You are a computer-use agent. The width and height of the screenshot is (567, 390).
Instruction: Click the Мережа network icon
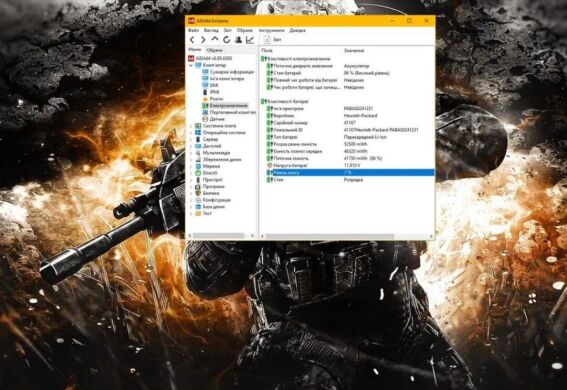[x=198, y=166]
